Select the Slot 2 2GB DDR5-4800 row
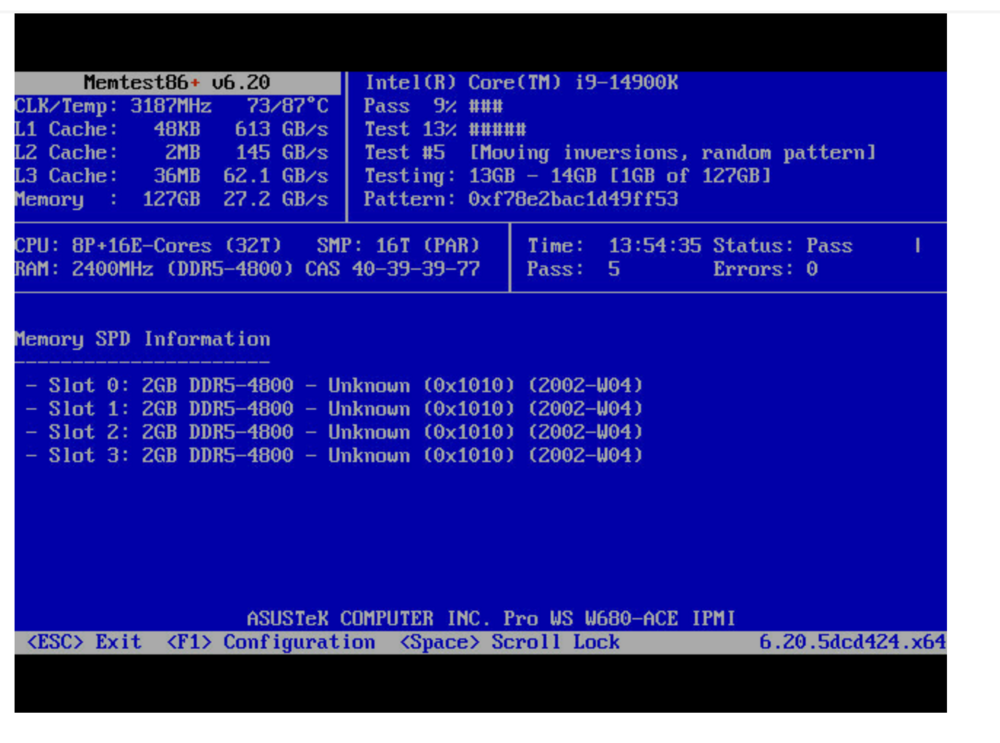This screenshot has width=1000, height=743. point(334,432)
